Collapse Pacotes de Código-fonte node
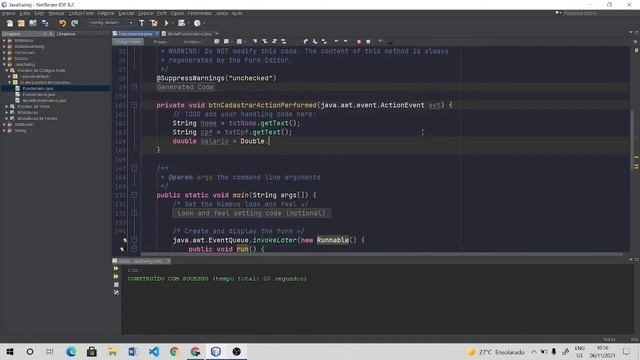This screenshot has width=640, height=360. point(7,70)
